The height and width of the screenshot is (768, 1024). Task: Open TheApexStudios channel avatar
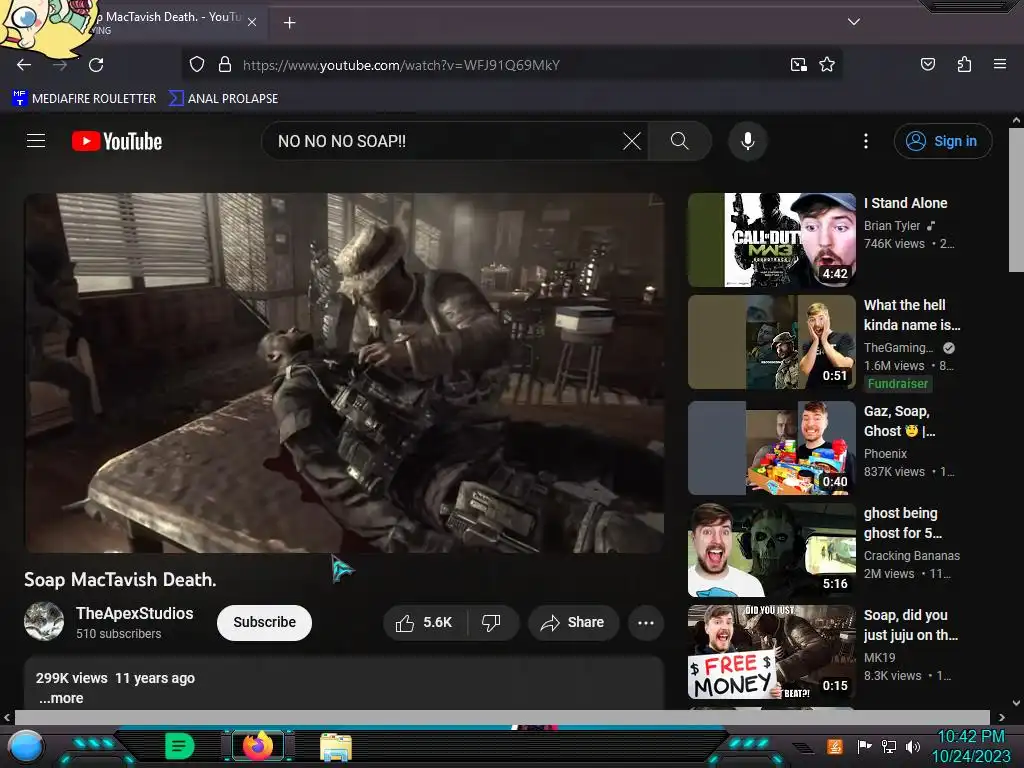click(44, 621)
